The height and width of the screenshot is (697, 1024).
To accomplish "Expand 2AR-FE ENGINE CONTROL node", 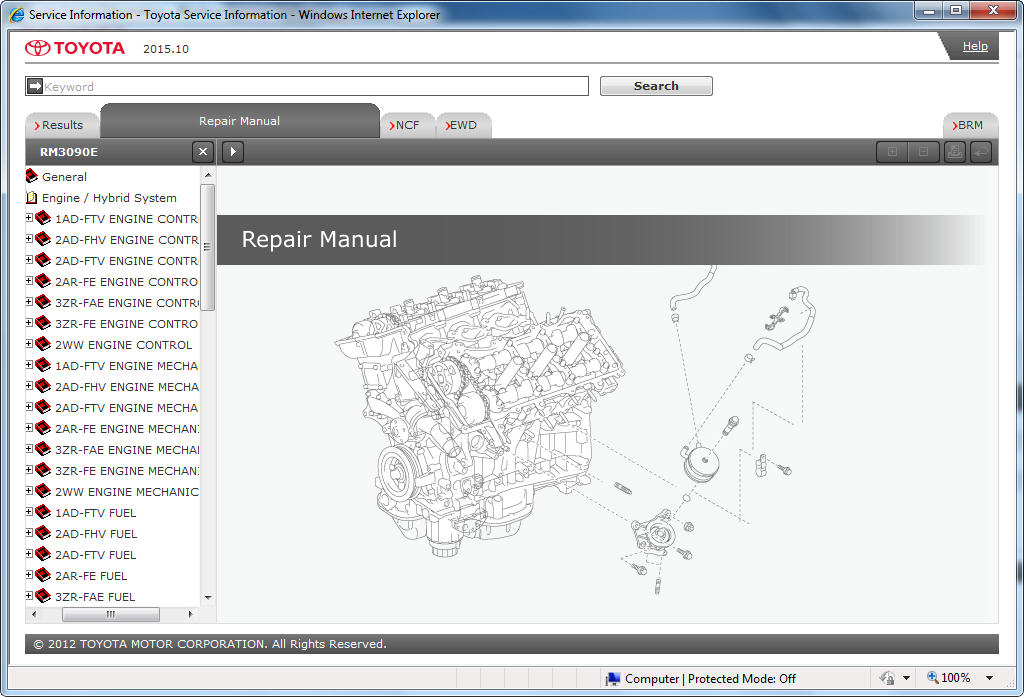I will (29, 281).
